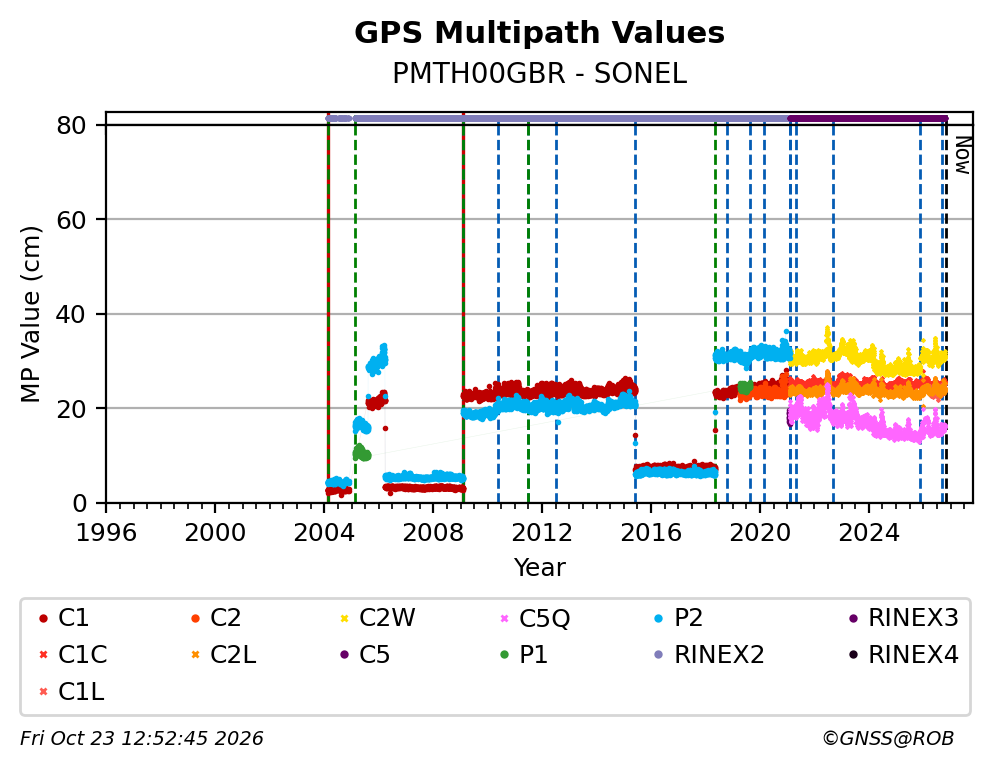Click the timestamp Fri Oct 23 12:52:45 2026
Image resolution: width=992 pixels, height=769 pixels.
[x=142, y=738]
